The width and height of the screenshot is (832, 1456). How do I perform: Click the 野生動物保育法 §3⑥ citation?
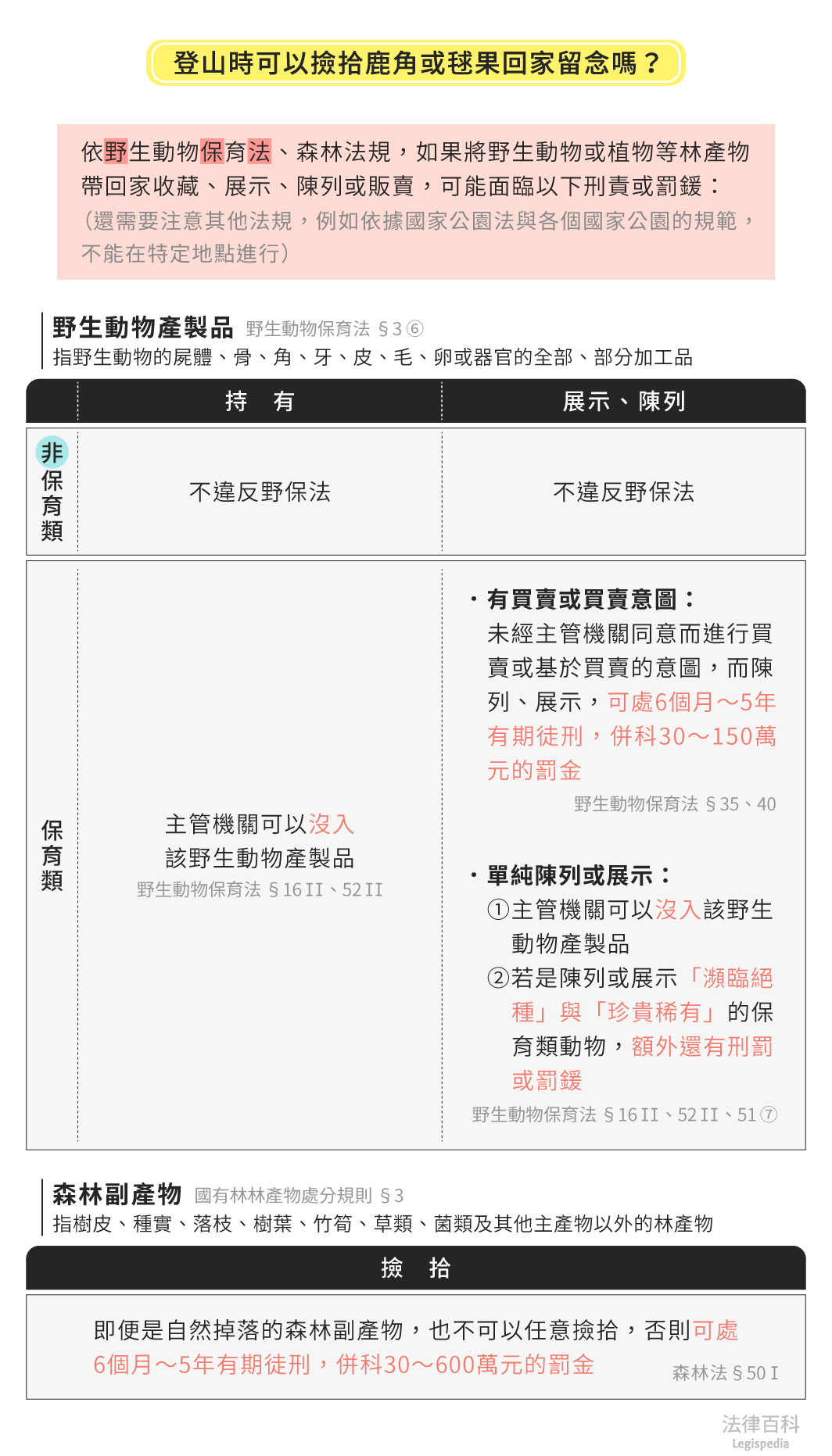point(335,329)
